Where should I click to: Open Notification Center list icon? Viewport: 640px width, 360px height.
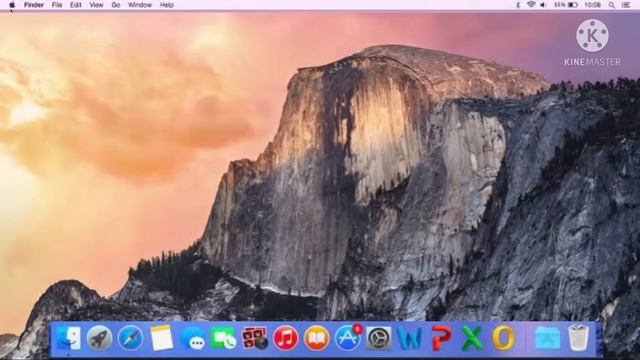(x=626, y=5)
